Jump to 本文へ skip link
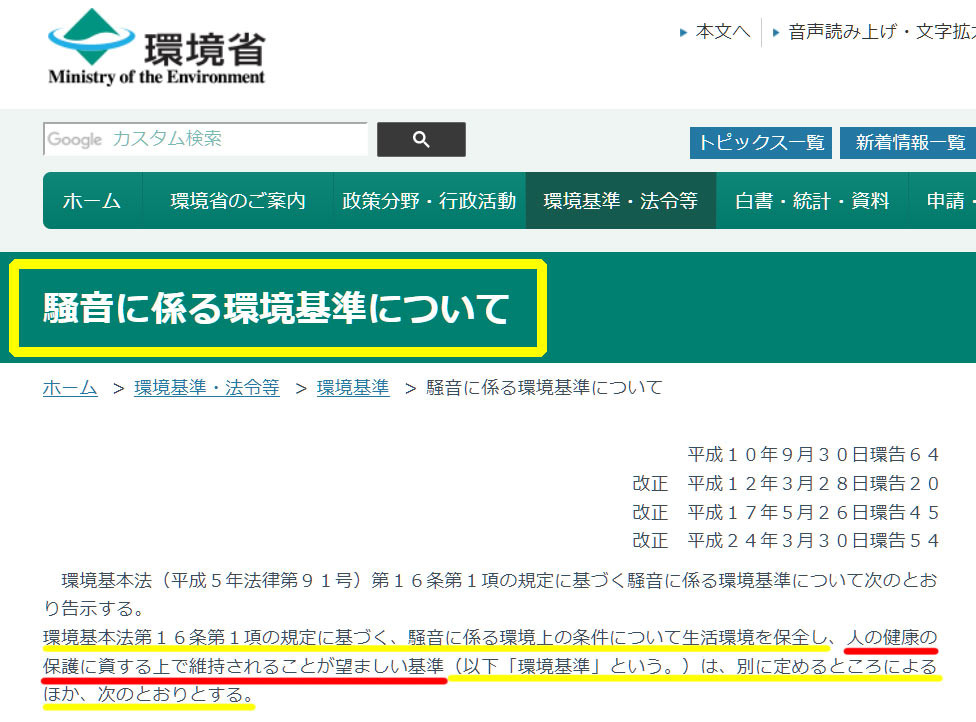Screen dimensions: 976x722 pos(723,31)
